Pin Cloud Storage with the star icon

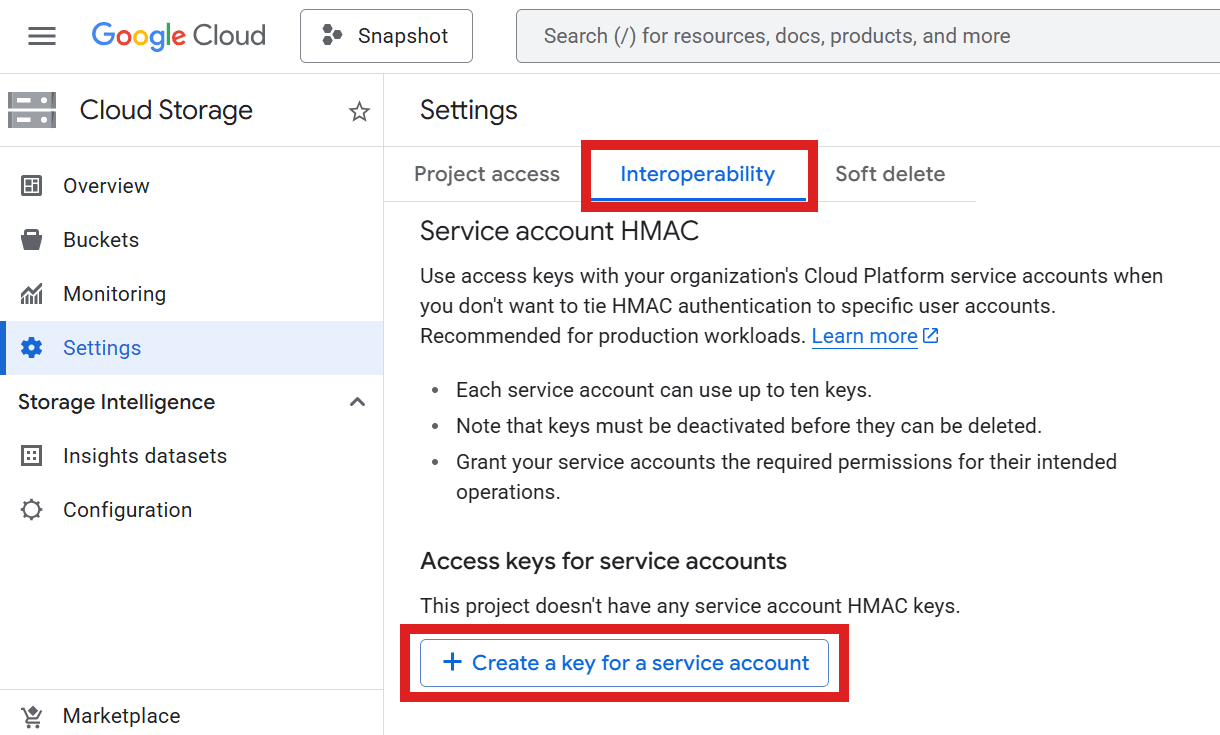(359, 111)
